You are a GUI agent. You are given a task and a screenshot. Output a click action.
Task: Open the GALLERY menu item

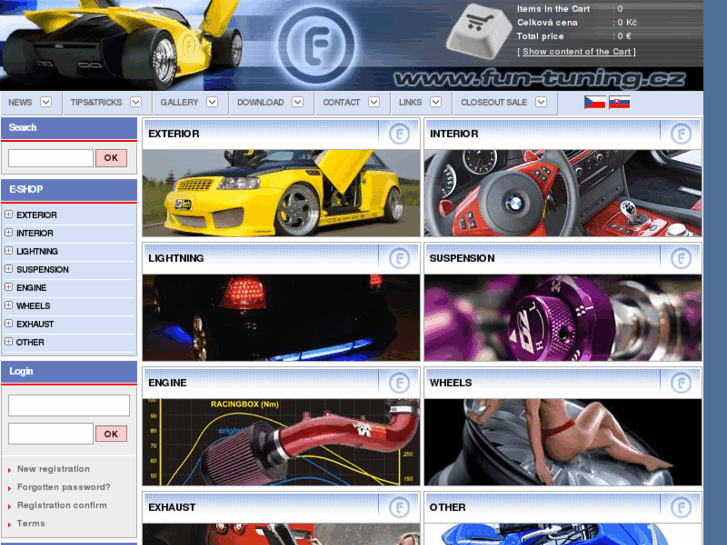[x=179, y=103]
